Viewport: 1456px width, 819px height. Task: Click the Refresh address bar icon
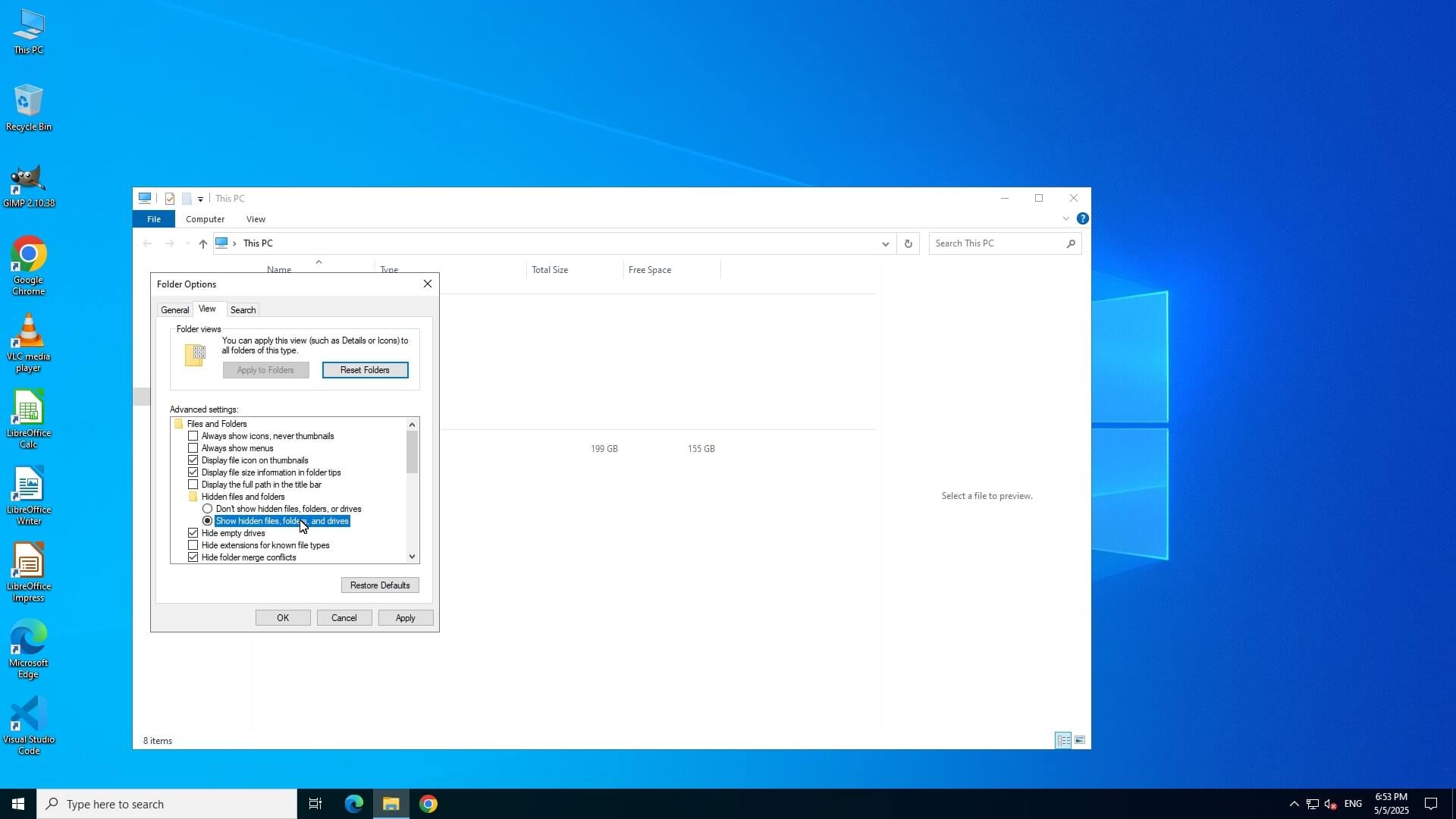tap(908, 243)
